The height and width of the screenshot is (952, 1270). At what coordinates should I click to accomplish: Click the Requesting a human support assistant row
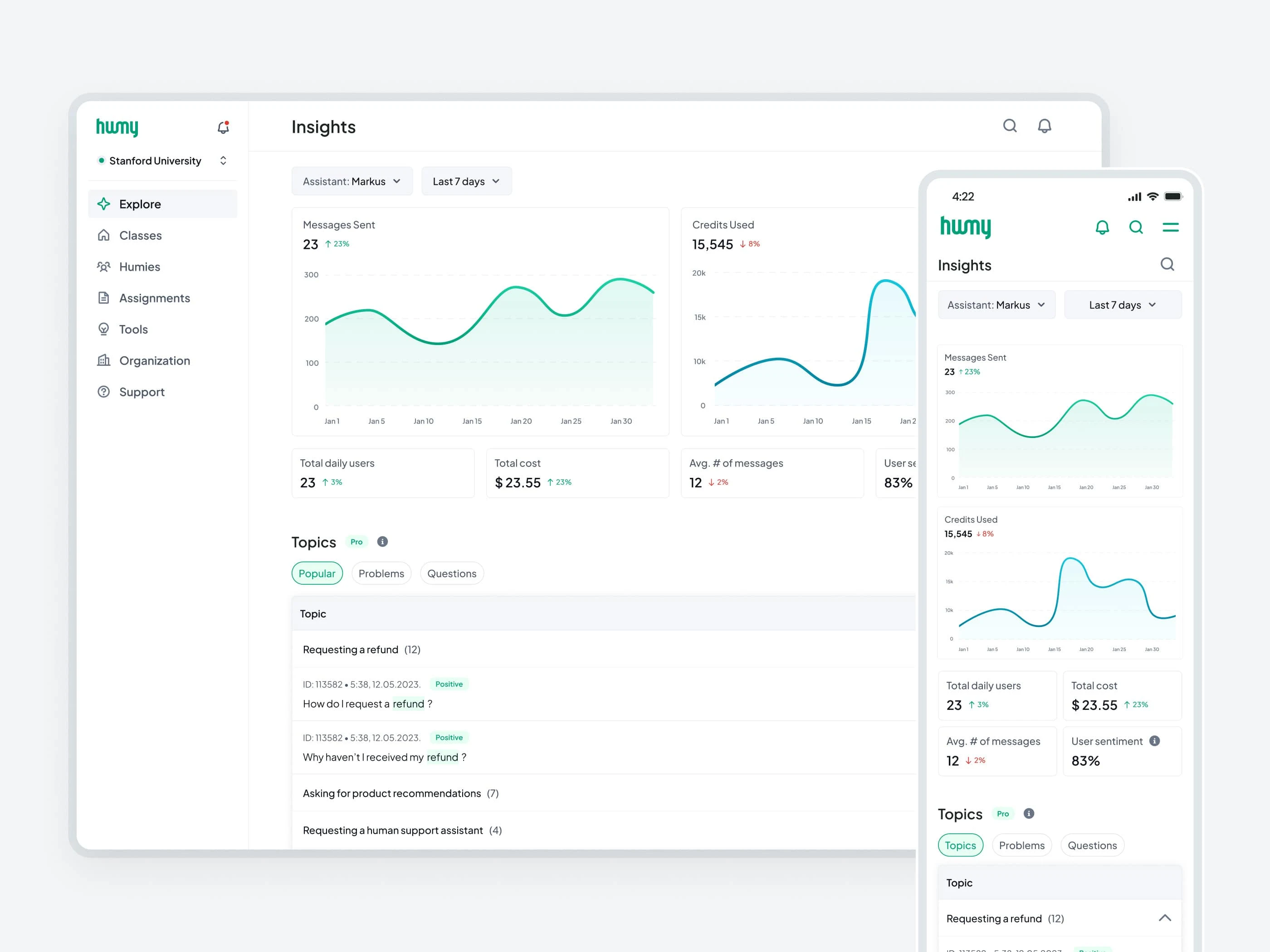point(402,831)
